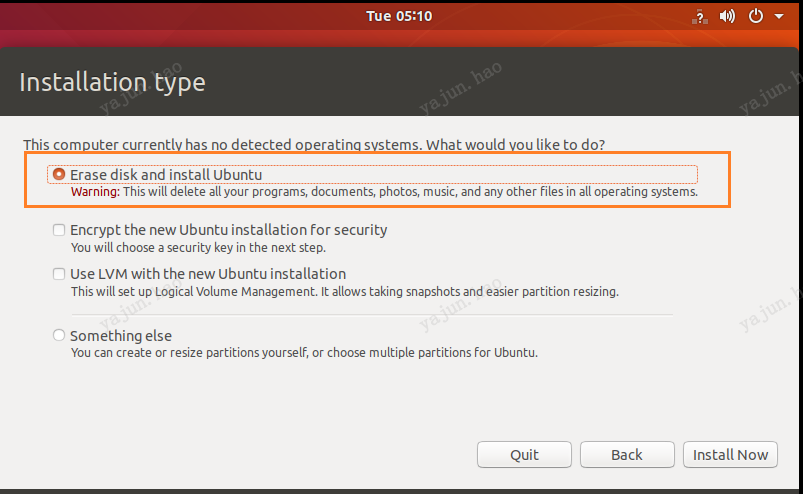Click the volume speaker icon
Screen dimensions: 803x494
pyautogui.click(x=727, y=16)
